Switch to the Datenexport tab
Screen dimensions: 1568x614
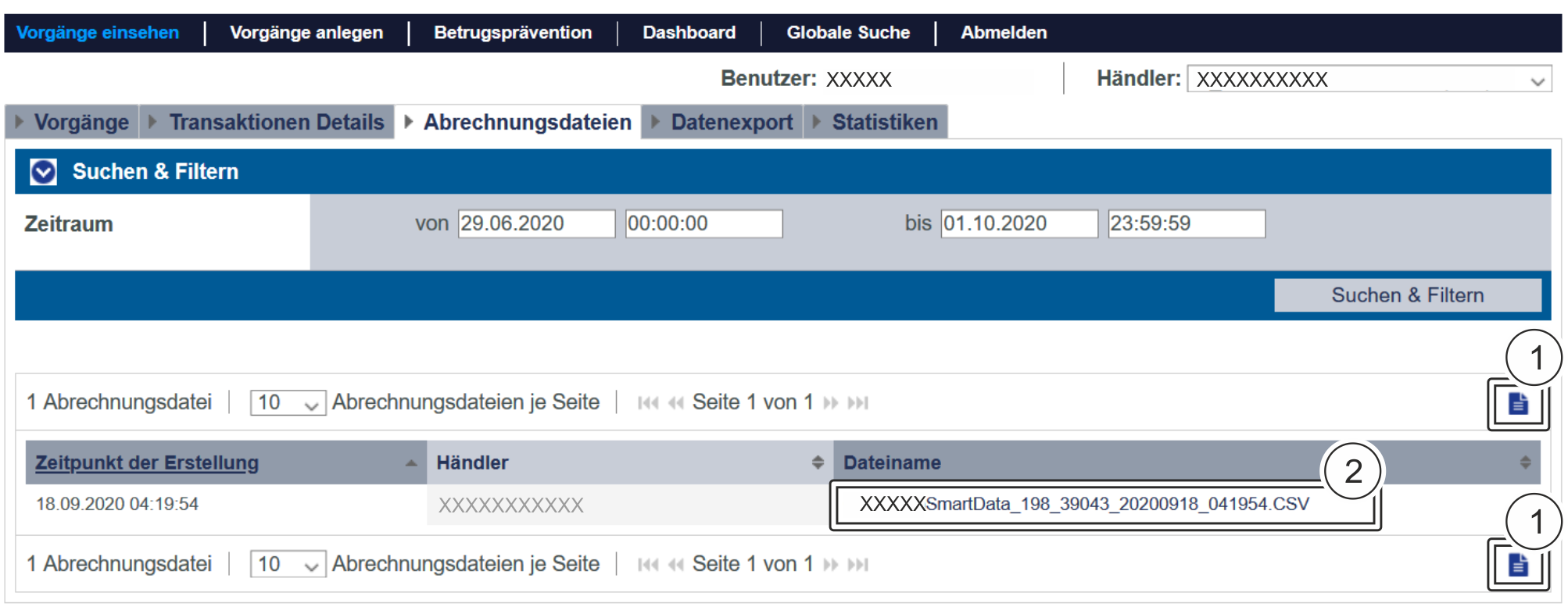pos(731,123)
